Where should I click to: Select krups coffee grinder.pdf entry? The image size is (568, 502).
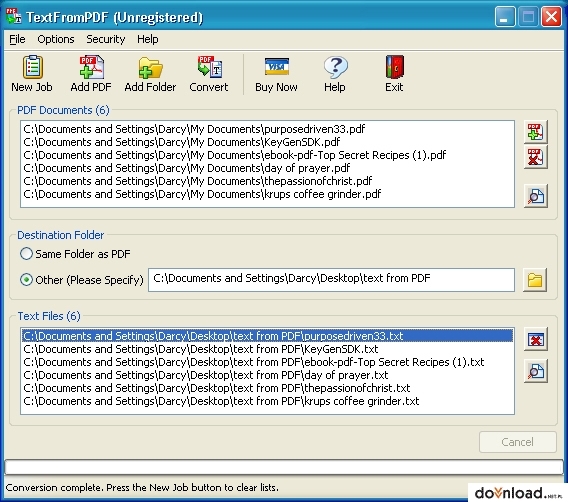(x=267, y=194)
